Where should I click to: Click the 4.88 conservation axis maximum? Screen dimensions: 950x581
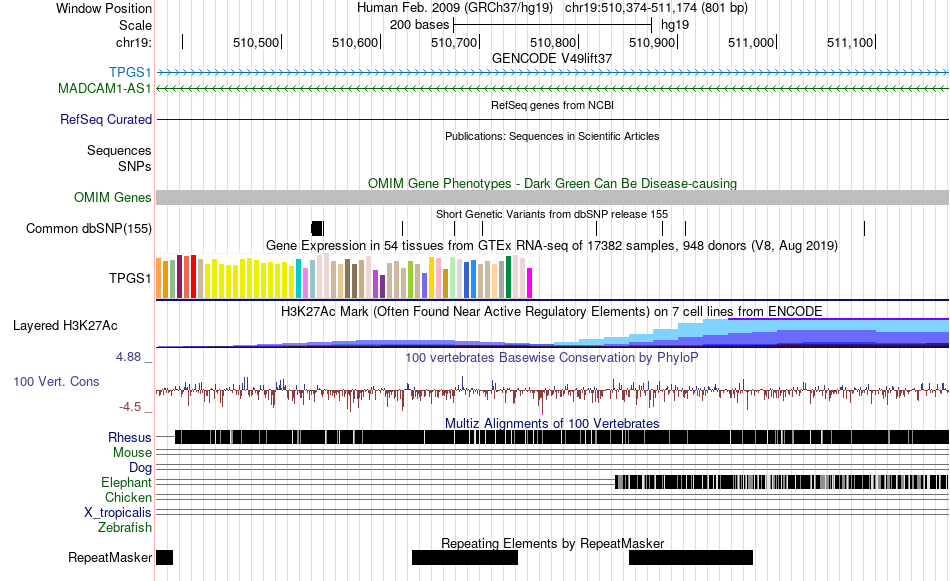click(128, 357)
